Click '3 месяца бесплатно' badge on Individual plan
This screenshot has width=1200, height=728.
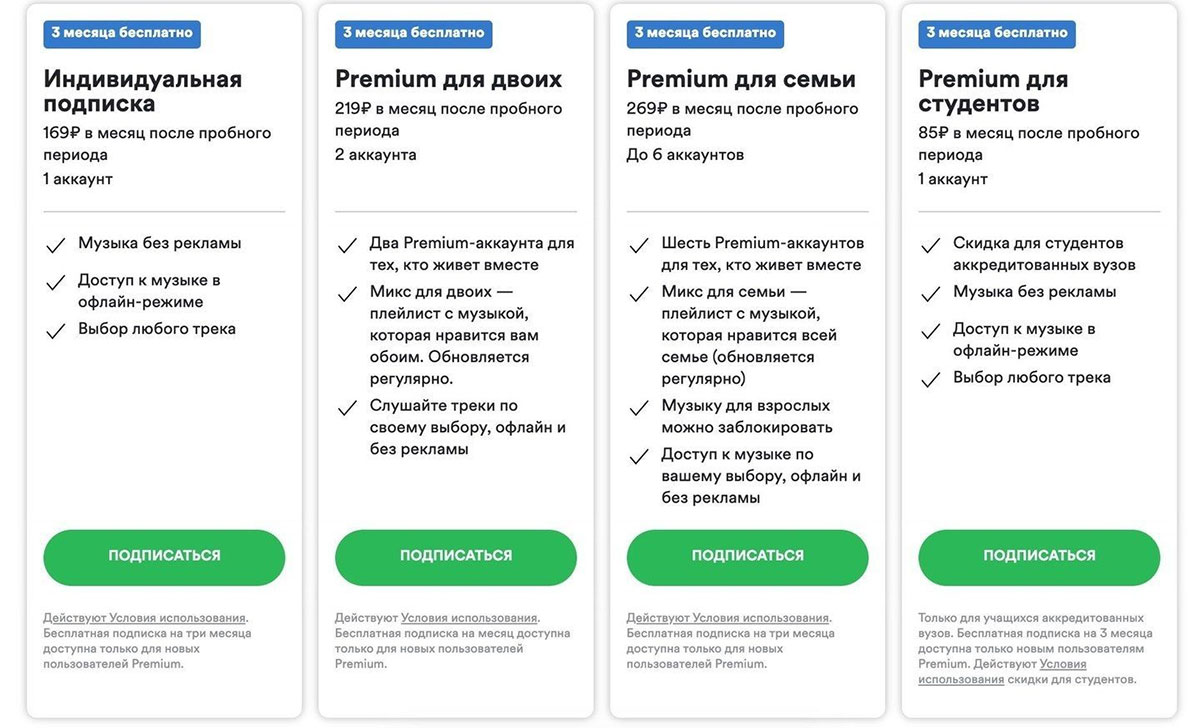click(x=122, y=33)
